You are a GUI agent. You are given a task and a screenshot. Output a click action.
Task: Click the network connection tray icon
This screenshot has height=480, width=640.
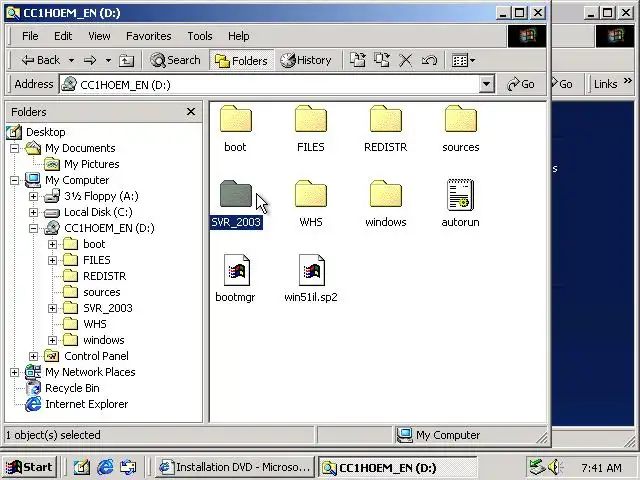click(537, 467)
